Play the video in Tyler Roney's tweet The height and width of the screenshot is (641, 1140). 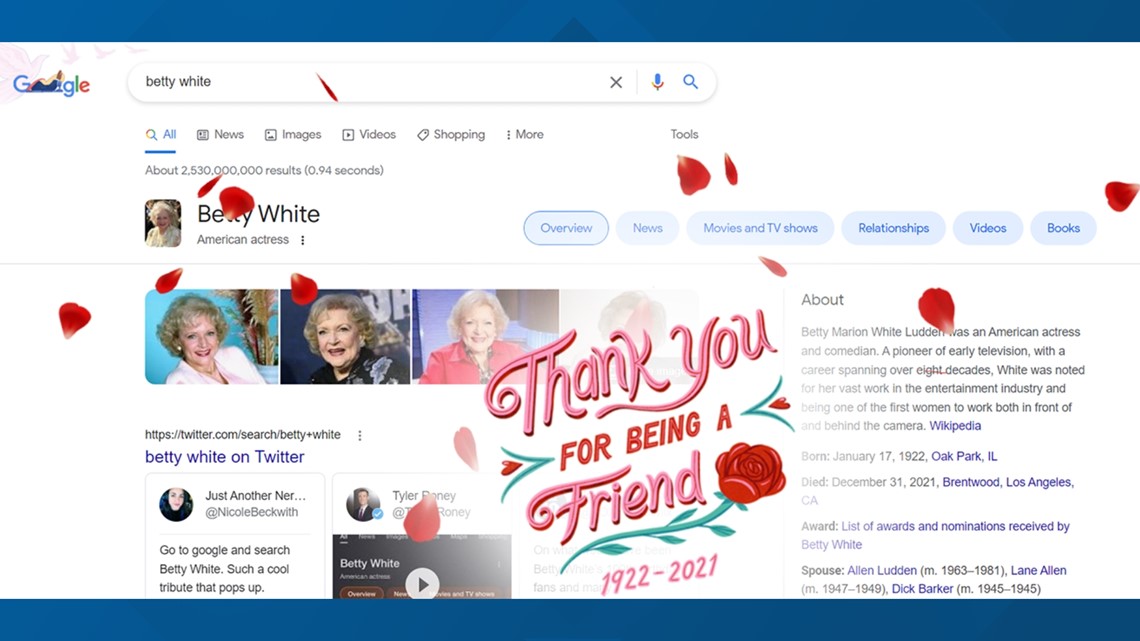(422, 583)
